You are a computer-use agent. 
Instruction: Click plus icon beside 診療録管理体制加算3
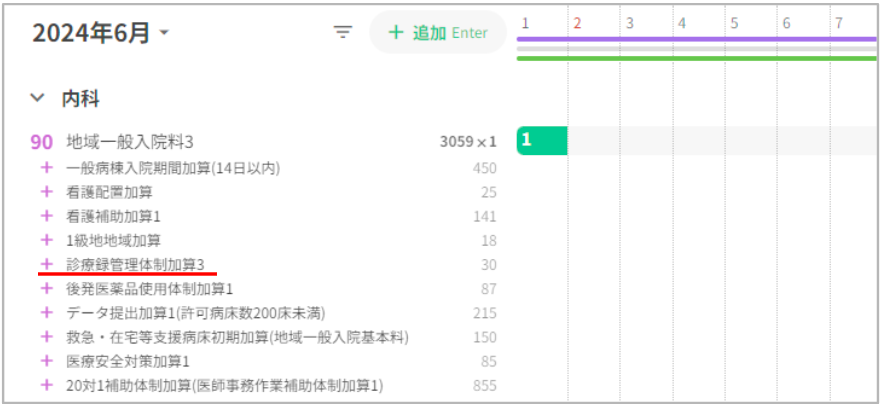click(45, 264)
